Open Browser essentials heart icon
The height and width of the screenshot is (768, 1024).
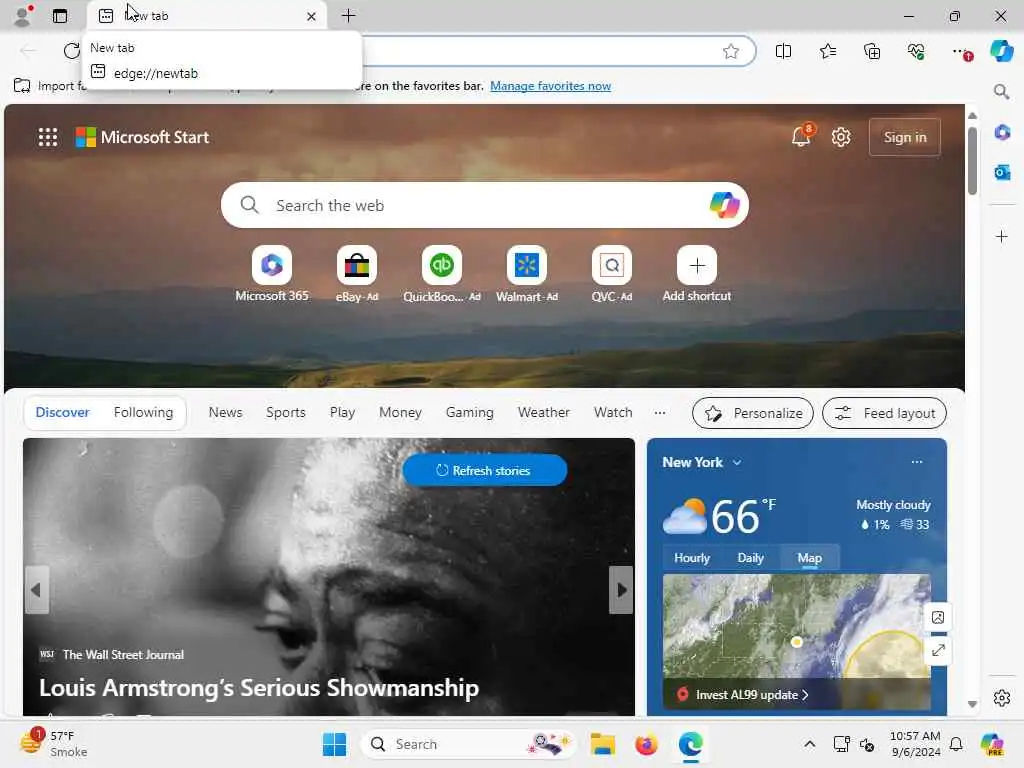[916, 52]
